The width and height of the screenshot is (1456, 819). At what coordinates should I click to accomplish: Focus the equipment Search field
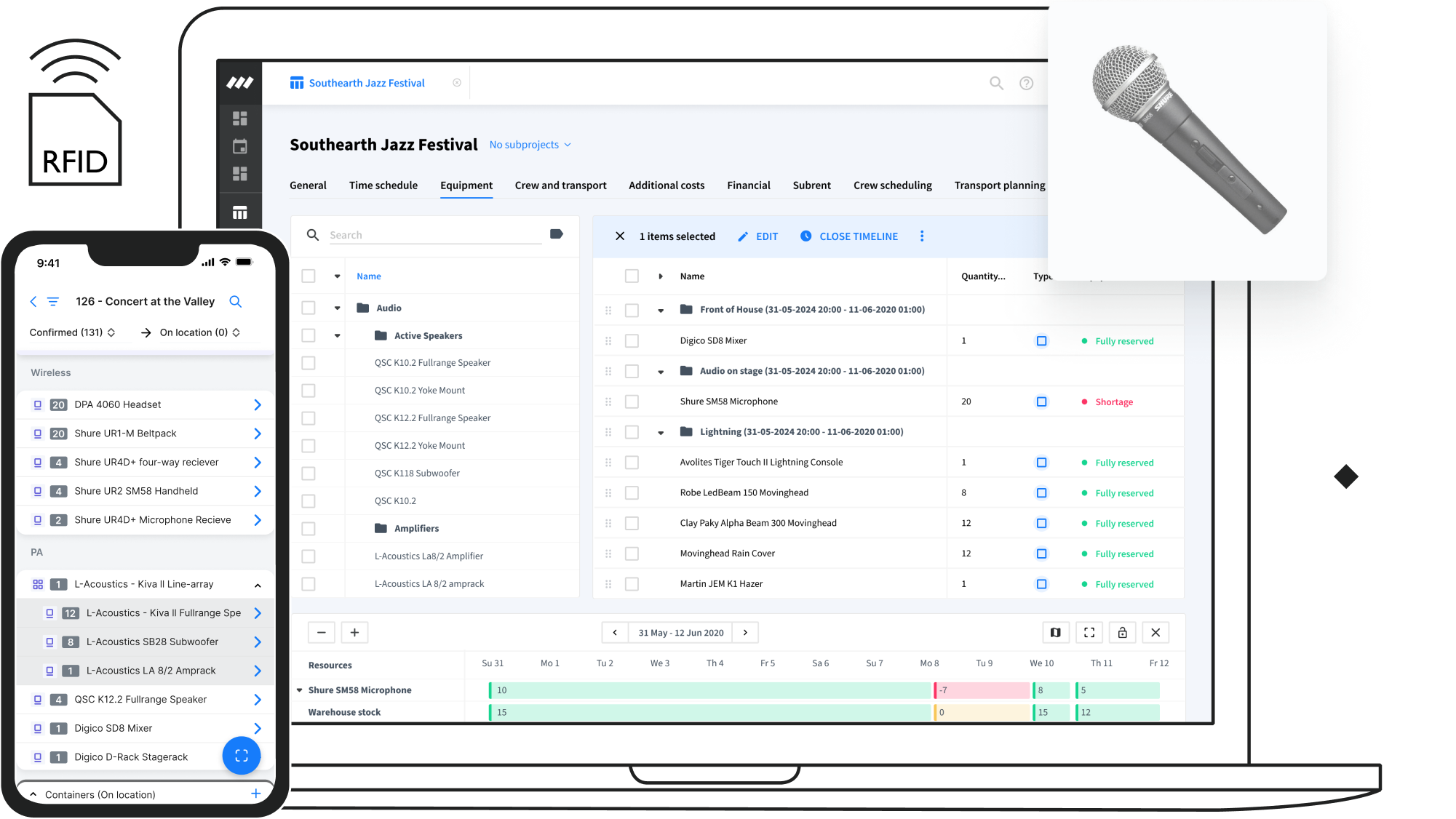tap(435, 235)
